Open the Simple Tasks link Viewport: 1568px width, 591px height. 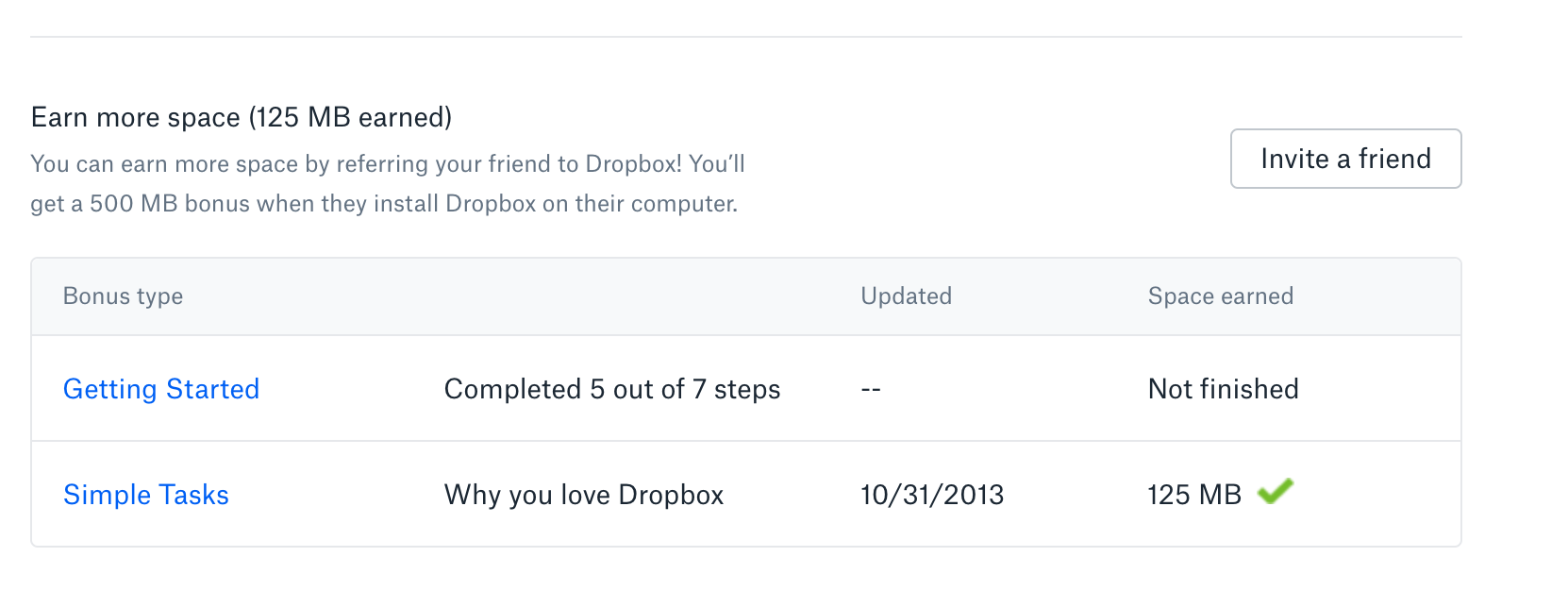(x=146, y=495)
